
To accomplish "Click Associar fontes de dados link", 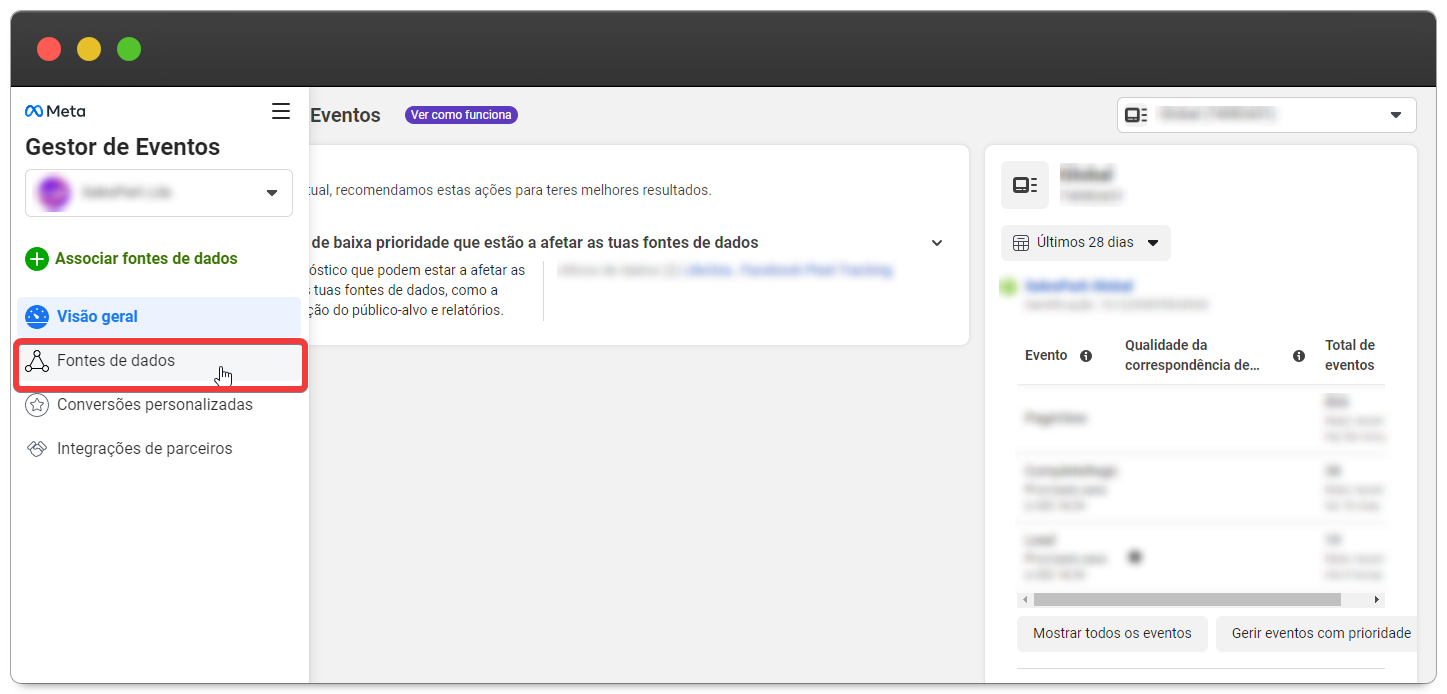I will pos(146,259).
